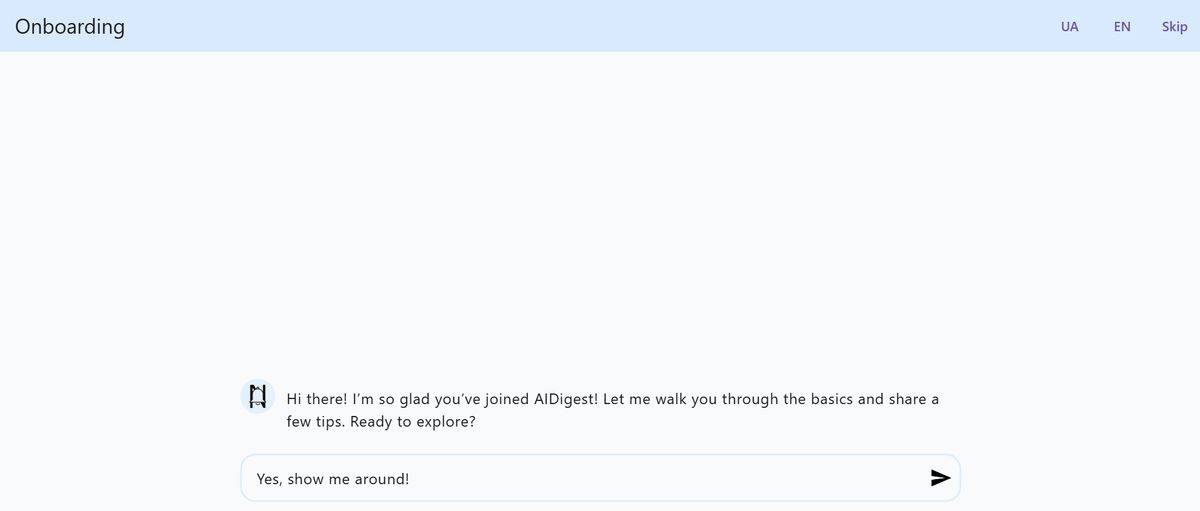Click the ladder-shaped assistant logo
Viewport: 1200px width, 511px height.
(x=257, y=396)
